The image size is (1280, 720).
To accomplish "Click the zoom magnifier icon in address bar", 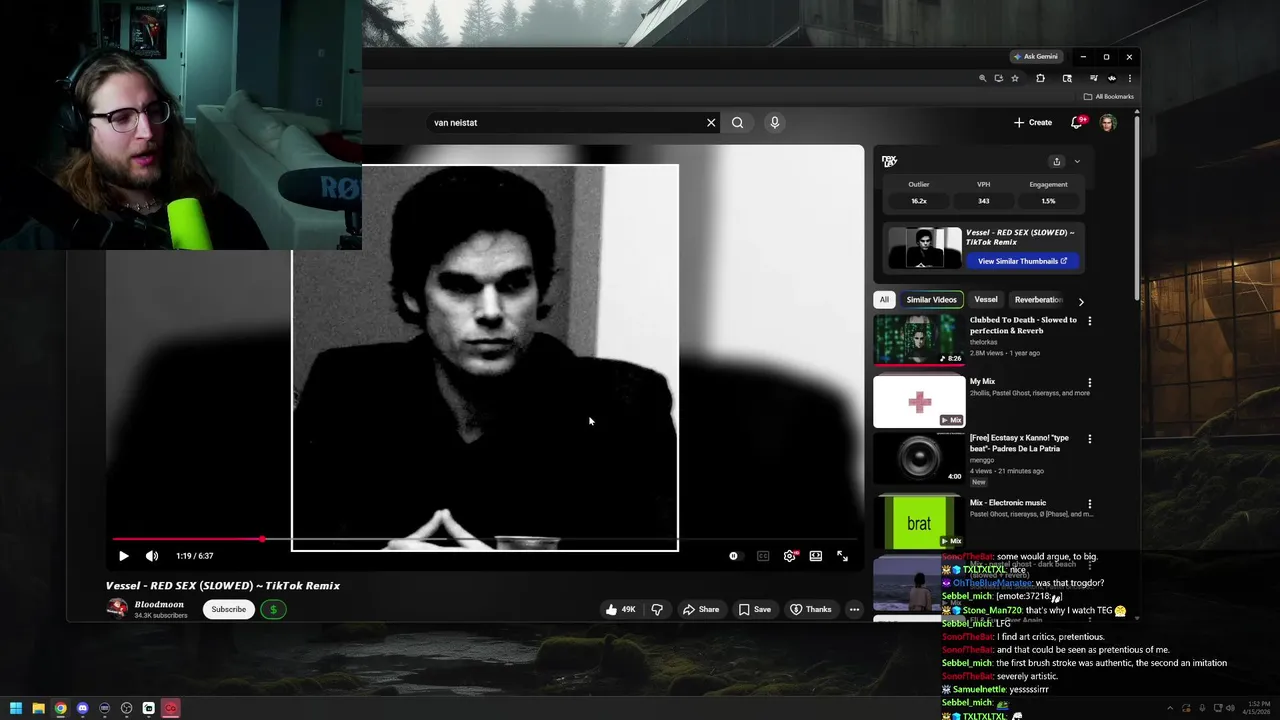I will (982, 78).
